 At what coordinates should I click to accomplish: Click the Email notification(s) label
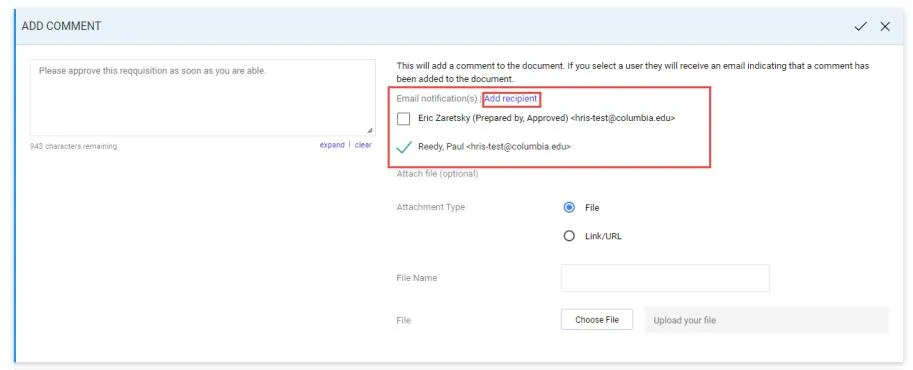pos(437,98)
